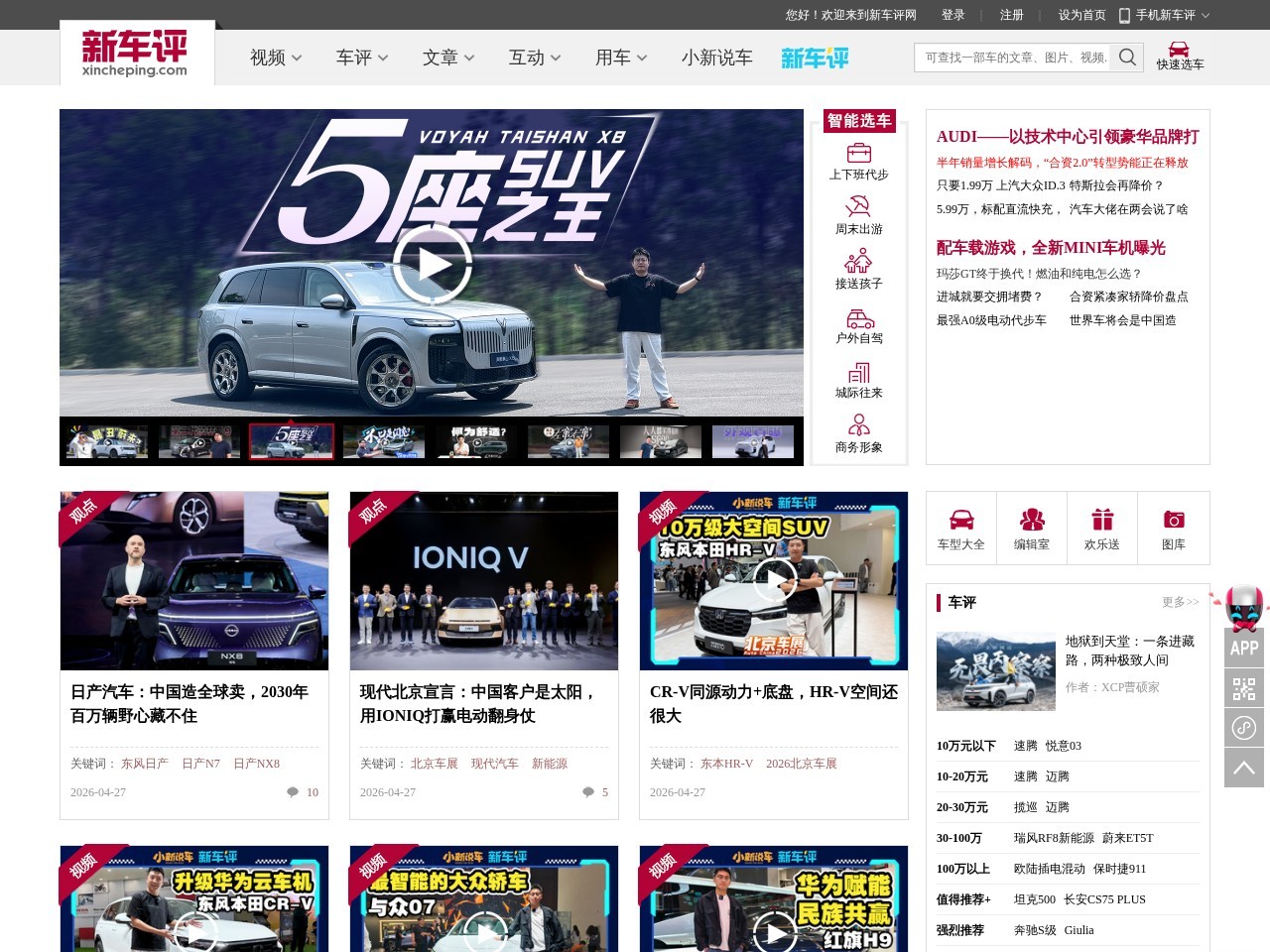
Task: Select the 周末出游 umbrella icon
Action: click(859, 206)
